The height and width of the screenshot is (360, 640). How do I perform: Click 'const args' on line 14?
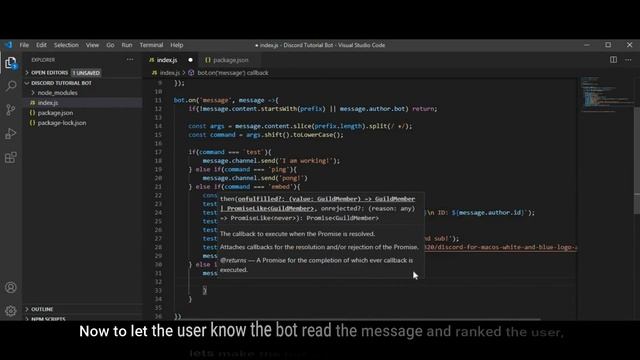click(206, 126)
